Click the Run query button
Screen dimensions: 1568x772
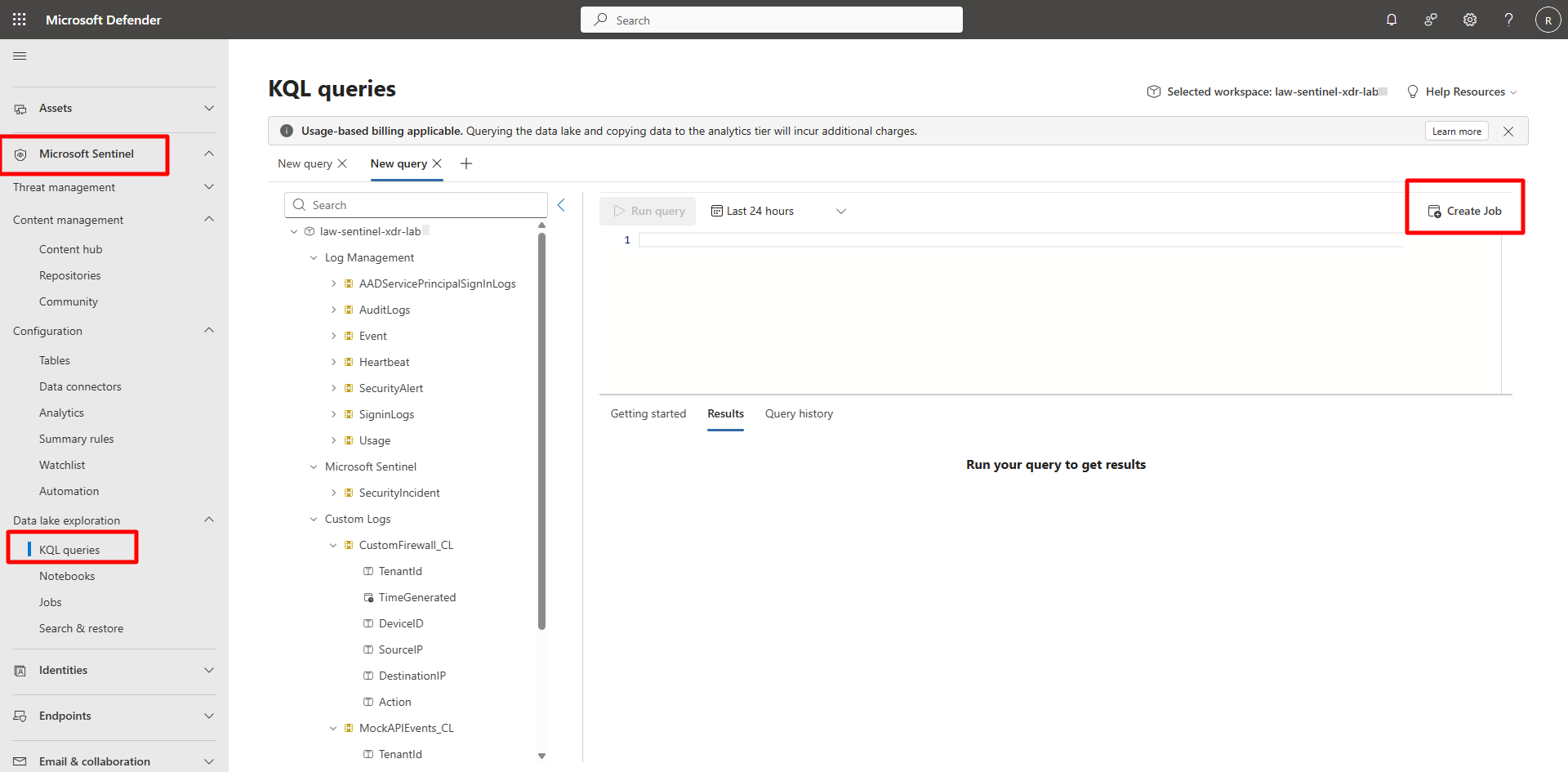pyautogui.click(x=648, y=211)
